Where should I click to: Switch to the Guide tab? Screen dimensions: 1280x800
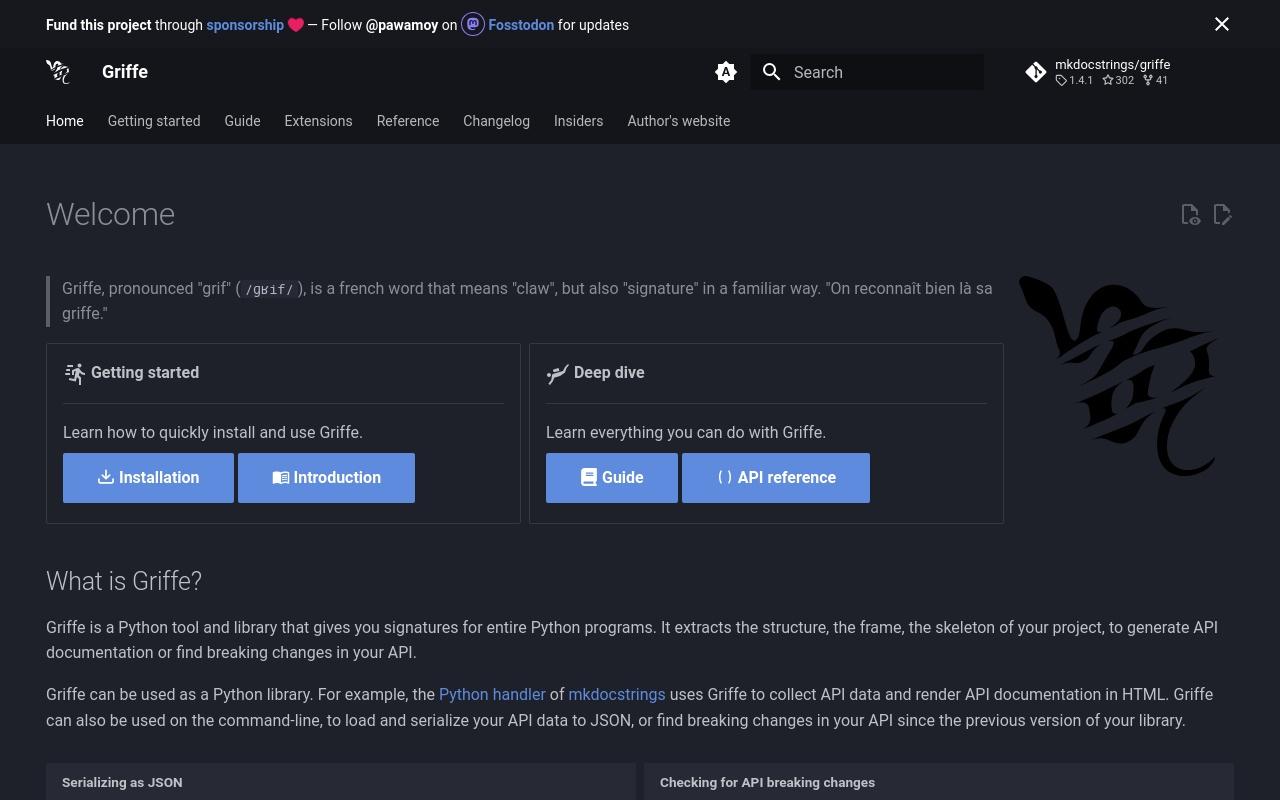(242, 121)
